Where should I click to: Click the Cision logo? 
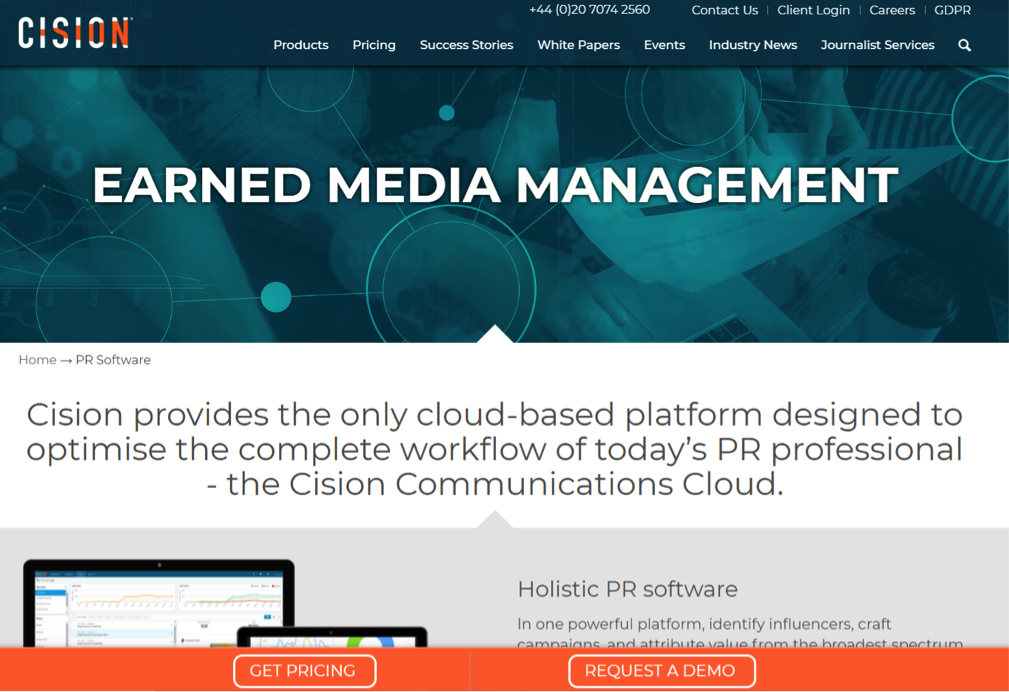click(75, 33)
